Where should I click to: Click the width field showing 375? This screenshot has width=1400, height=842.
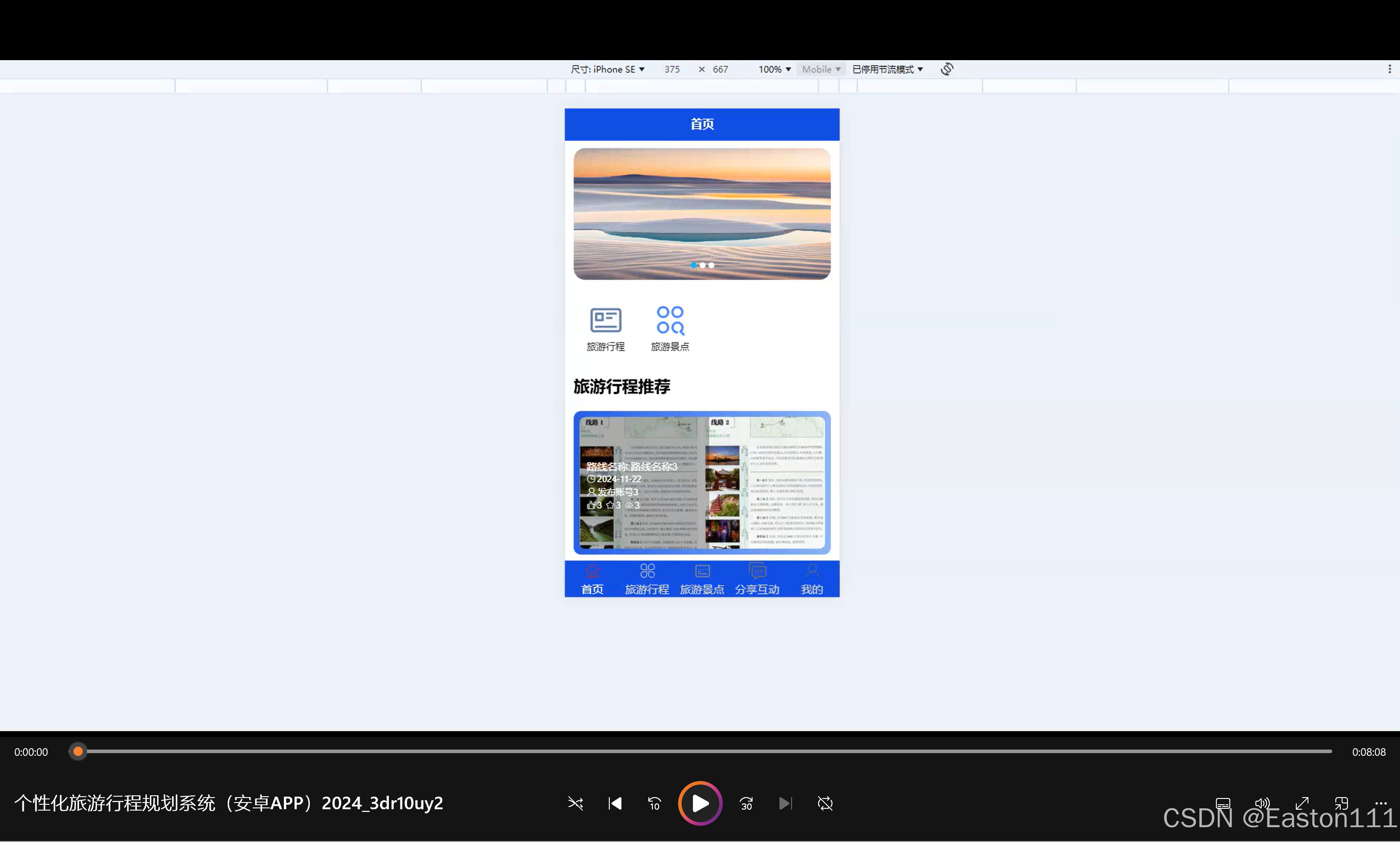coord(672,69)
